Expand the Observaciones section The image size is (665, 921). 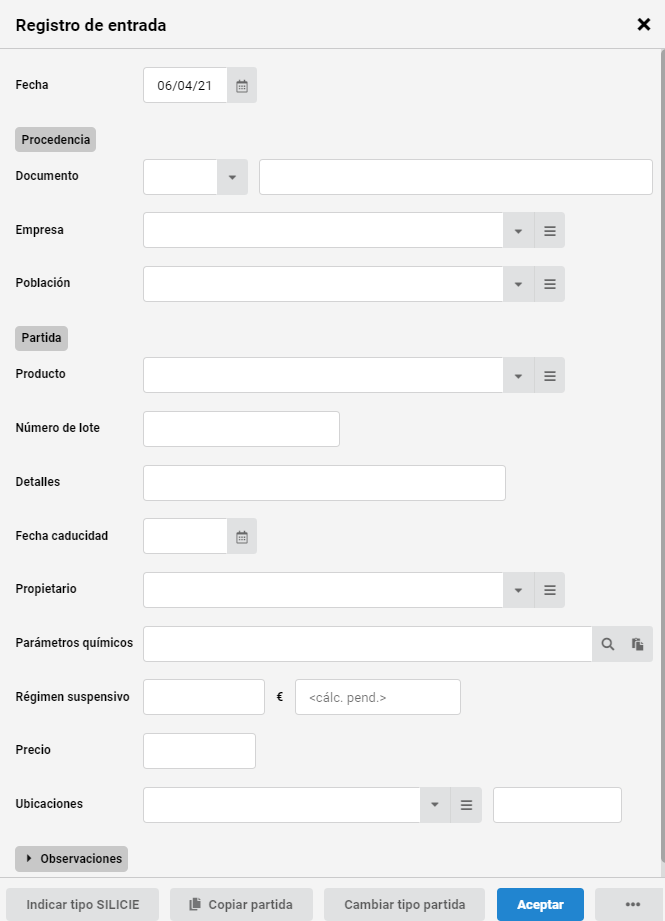(x=72, y=859)
